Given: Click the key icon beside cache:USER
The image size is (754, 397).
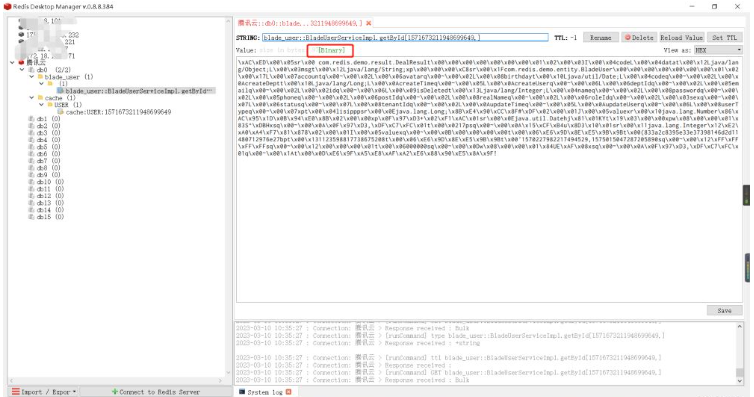Looking at the screenshot, I should (x=61, y=112).
